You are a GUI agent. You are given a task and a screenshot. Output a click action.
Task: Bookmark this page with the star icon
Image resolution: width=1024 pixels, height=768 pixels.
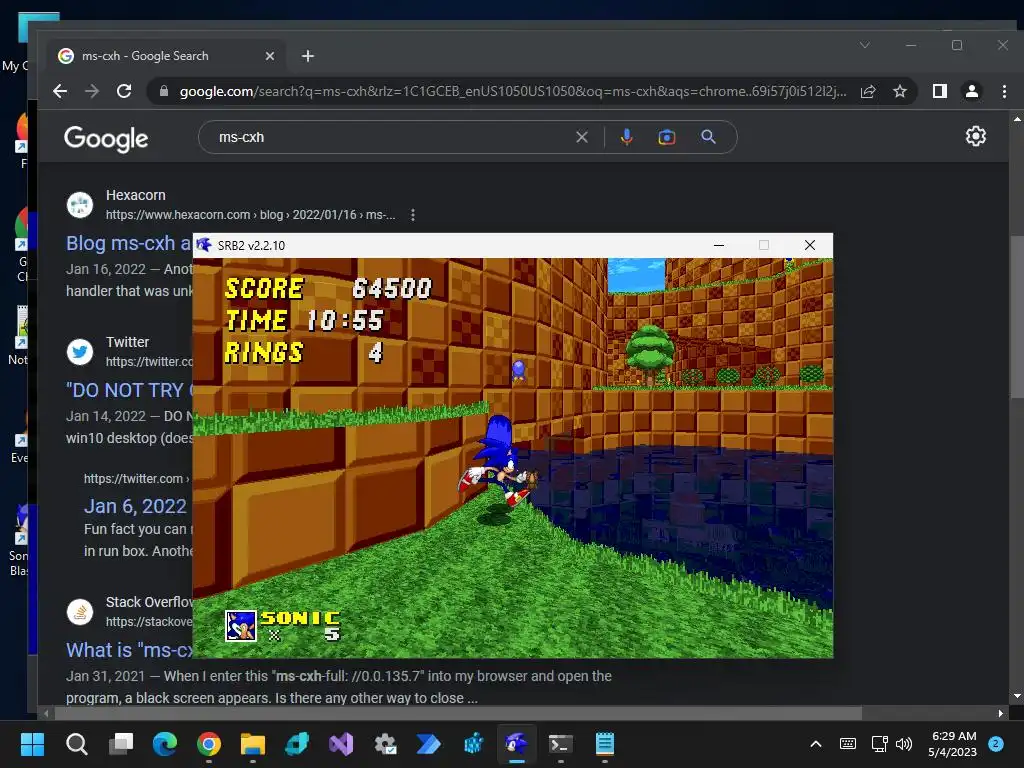[x=900, y=91]
